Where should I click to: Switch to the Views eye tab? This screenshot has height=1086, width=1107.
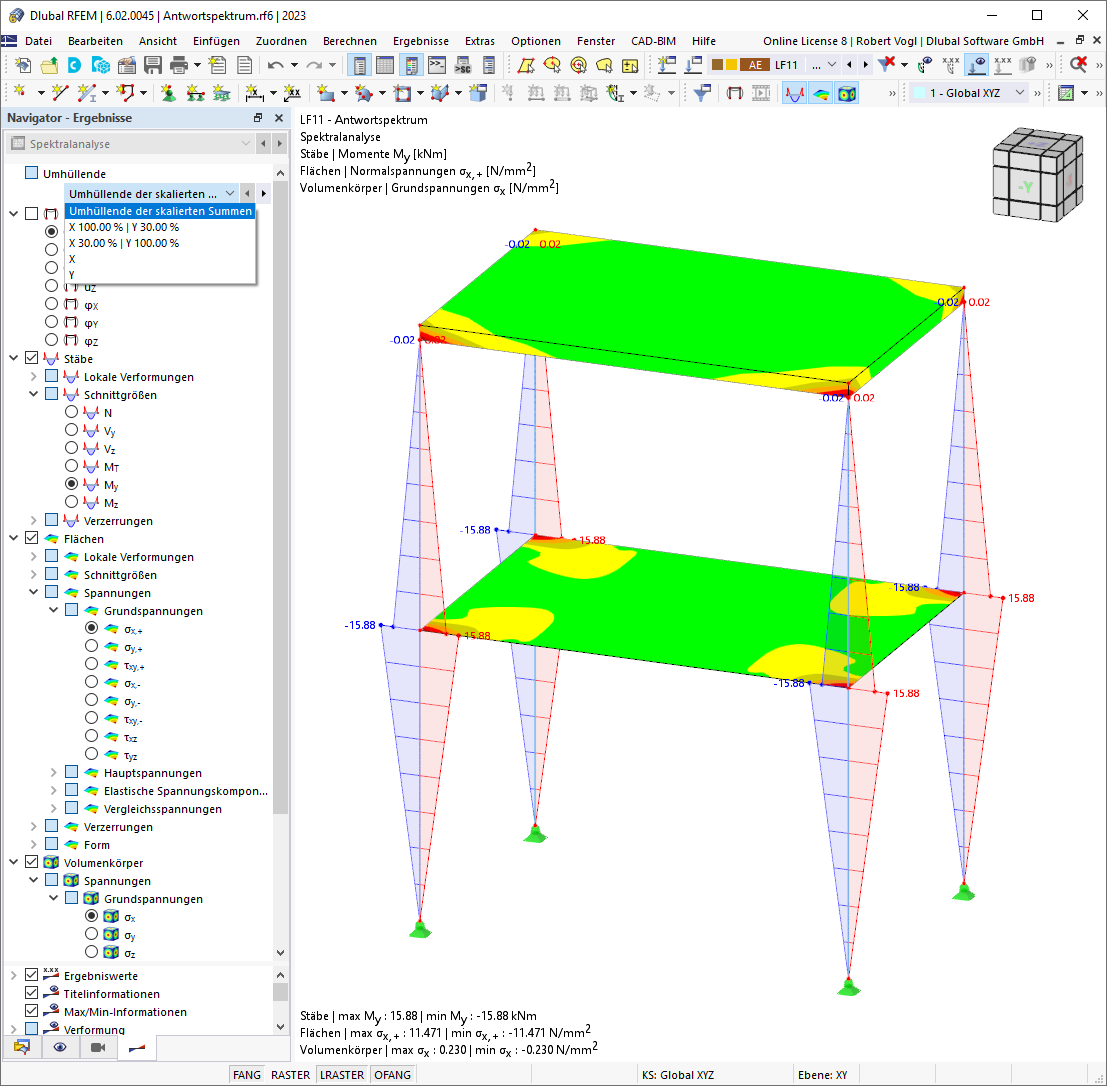point(60,1047)
